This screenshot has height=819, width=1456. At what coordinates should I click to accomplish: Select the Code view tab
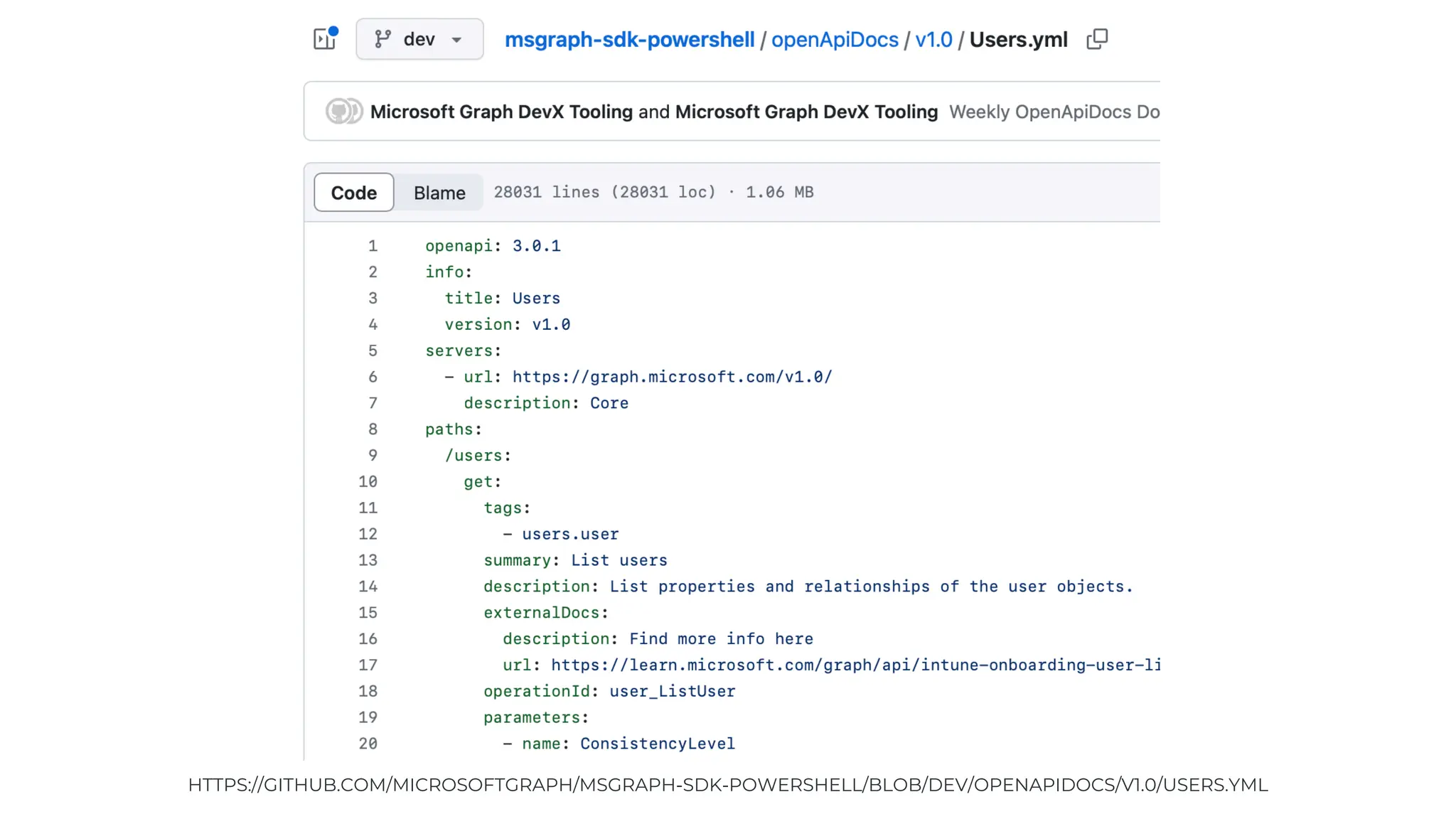pos(354,193)
